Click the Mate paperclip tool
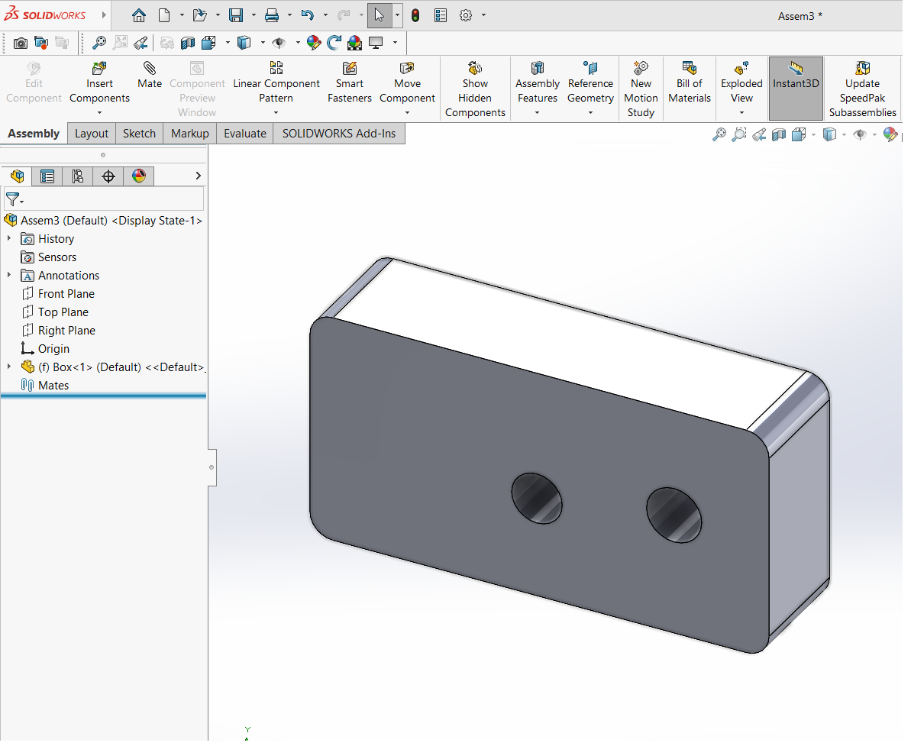903x741 pixels. pos(150,75)
